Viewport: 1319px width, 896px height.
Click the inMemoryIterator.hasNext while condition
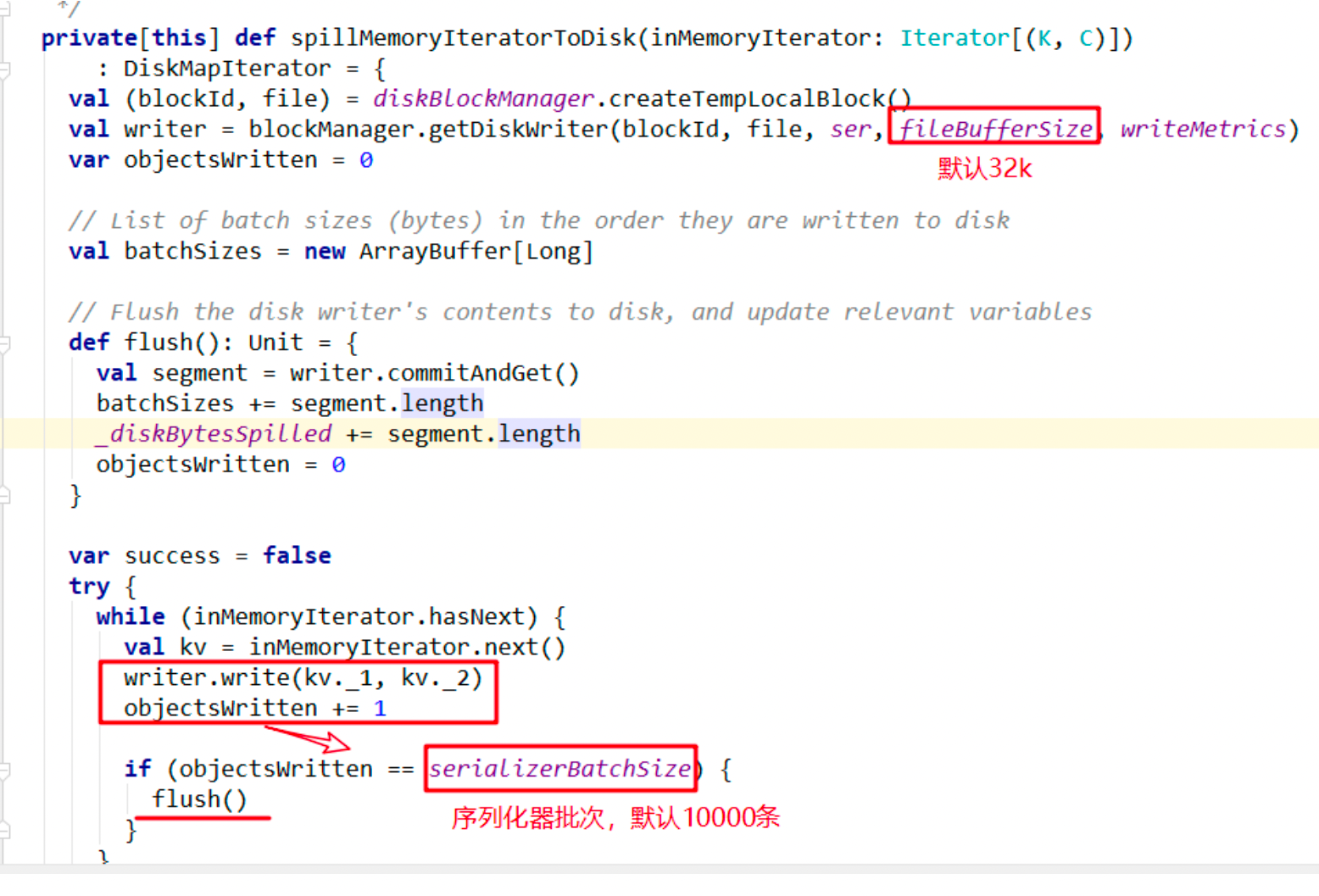click(359, 616)
